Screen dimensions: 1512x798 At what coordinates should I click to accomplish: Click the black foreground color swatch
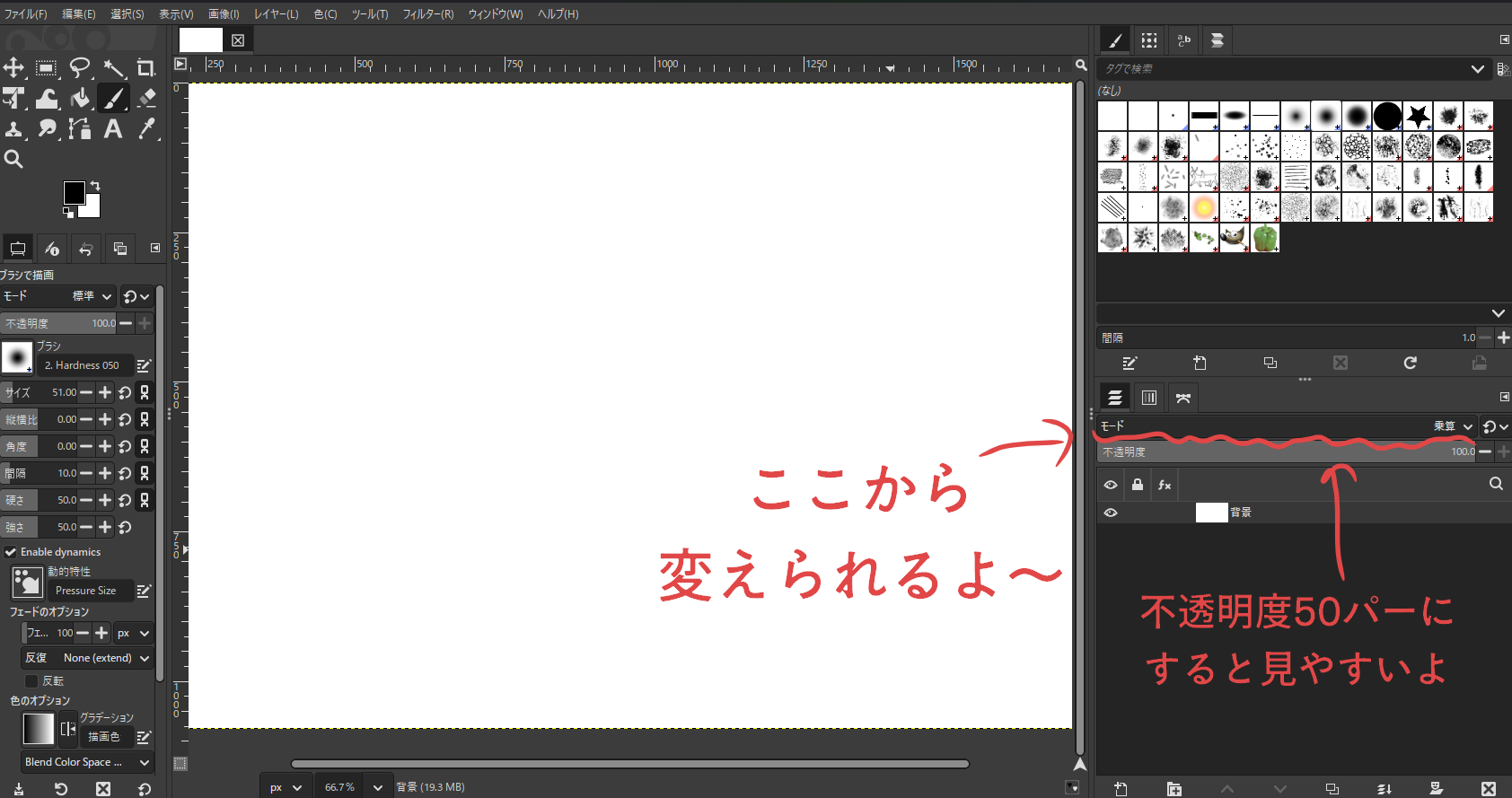point(74,192)
